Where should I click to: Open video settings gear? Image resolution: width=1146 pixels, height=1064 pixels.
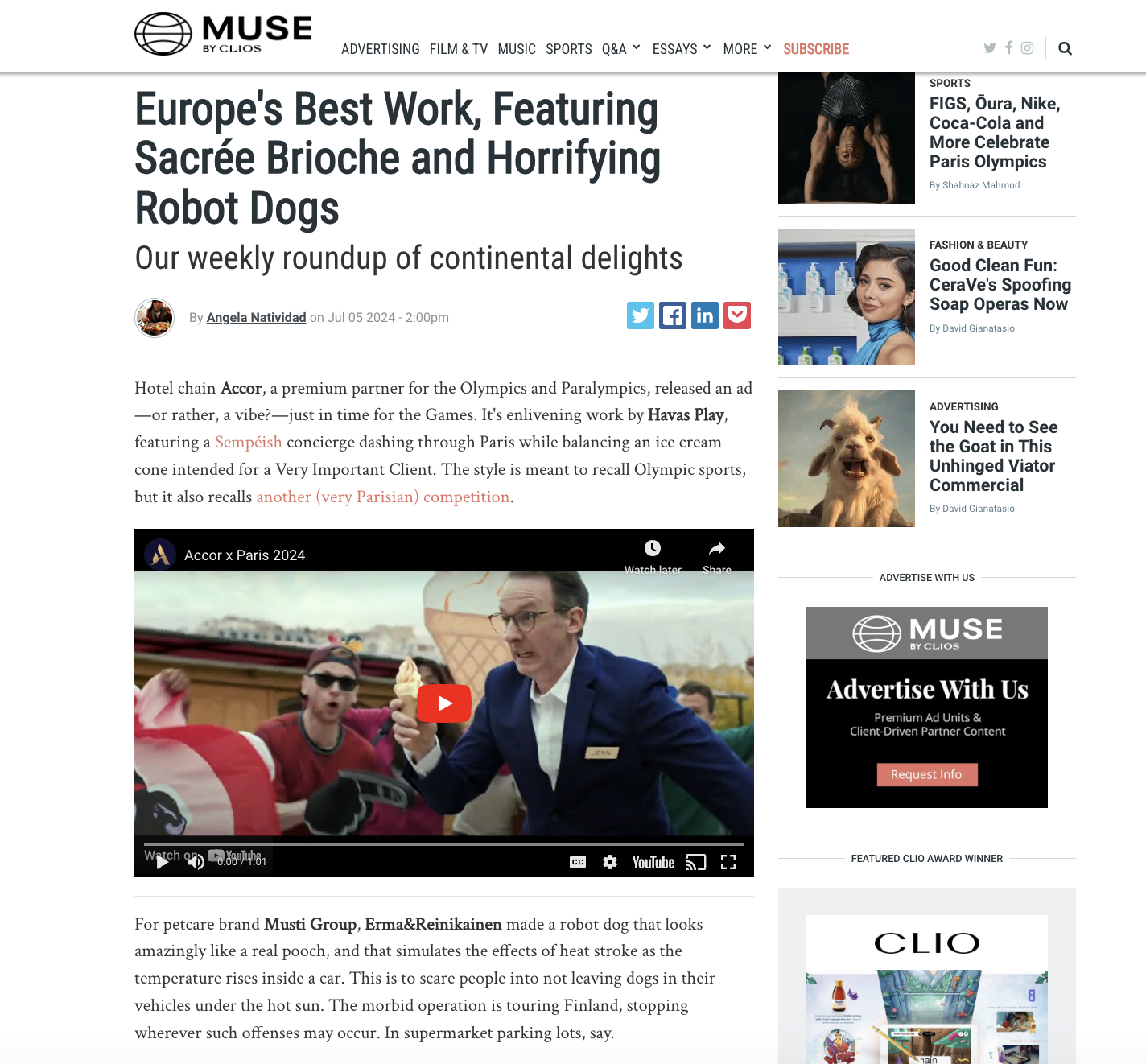tap(610, 862)
